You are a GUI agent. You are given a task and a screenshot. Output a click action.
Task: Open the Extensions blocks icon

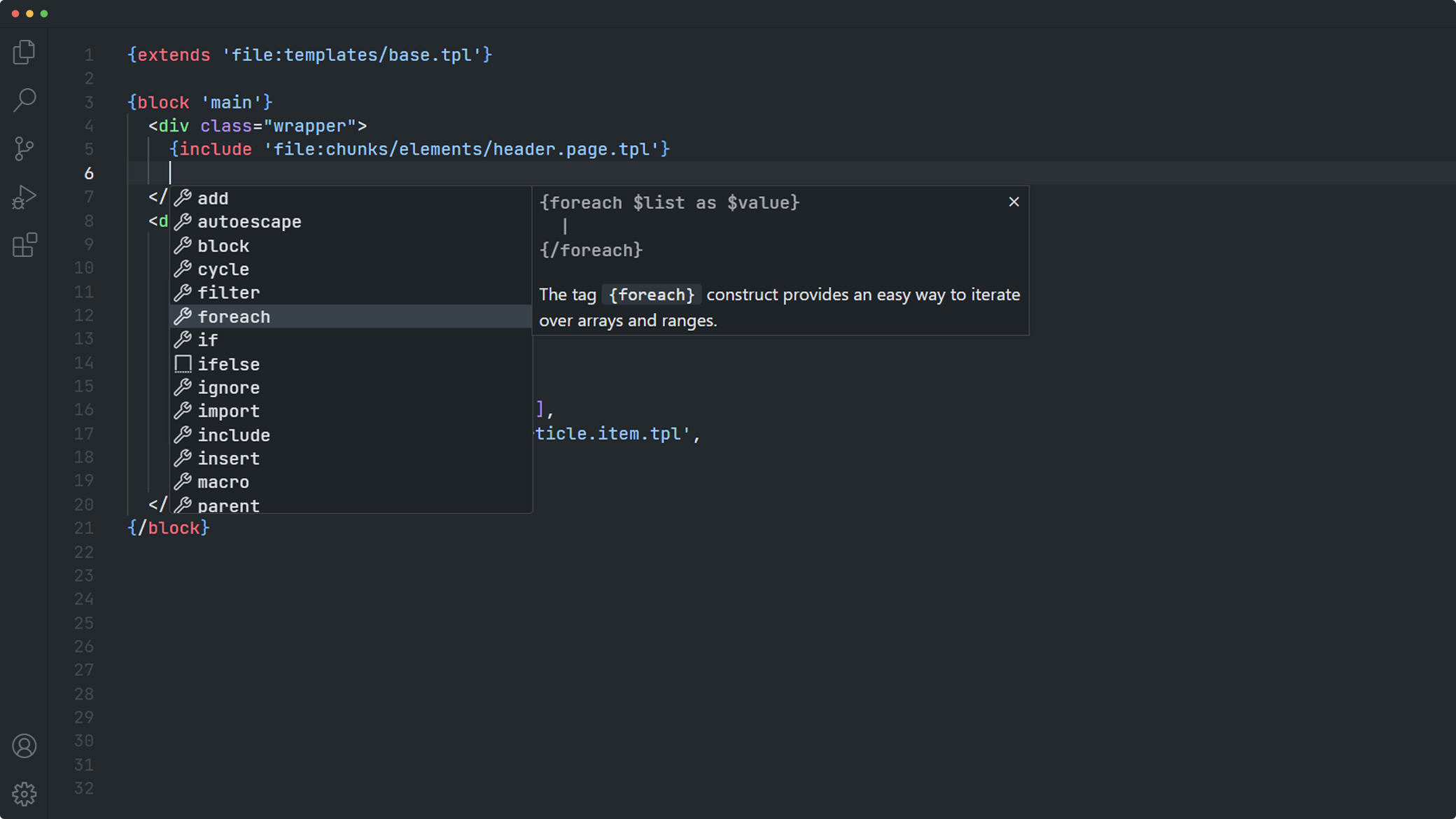(x=24, y=245)
